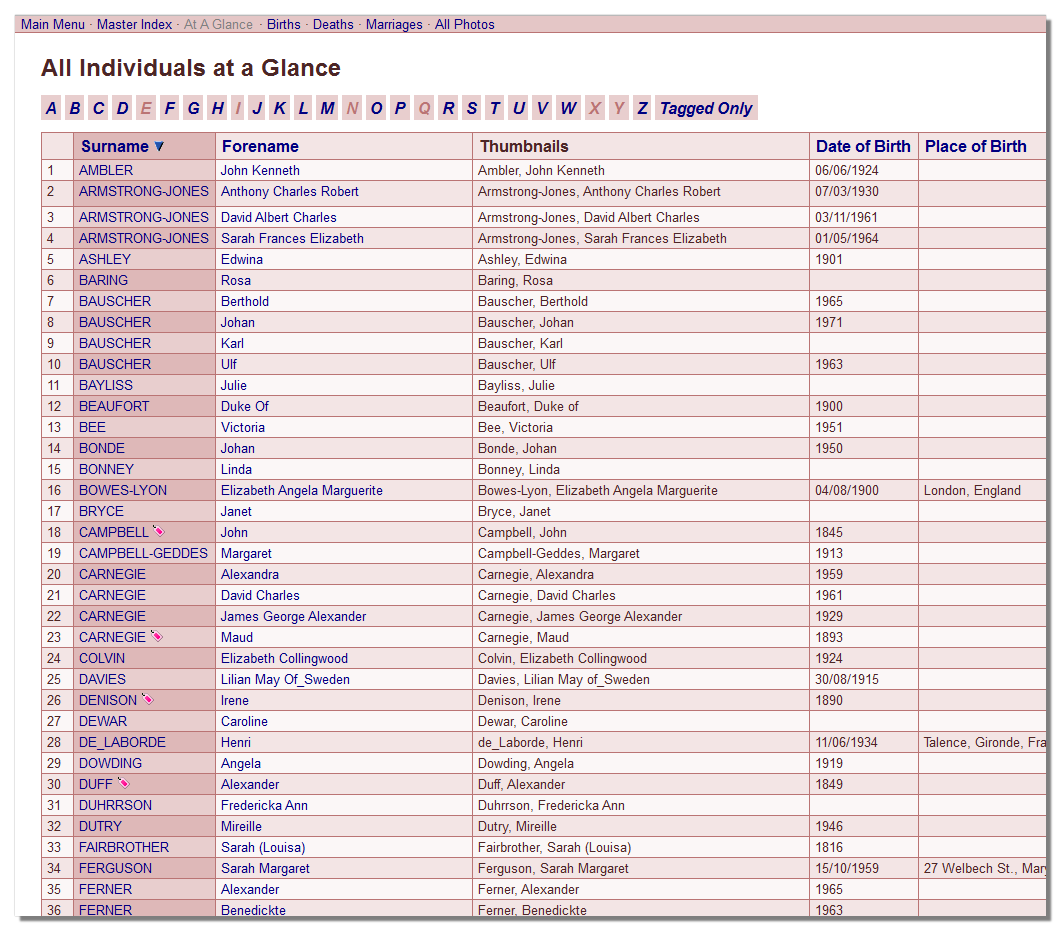The width and height of the screenshot is (1061, 931).
Task: Open Fredericka Ann's record
Action: click(264, 804)
